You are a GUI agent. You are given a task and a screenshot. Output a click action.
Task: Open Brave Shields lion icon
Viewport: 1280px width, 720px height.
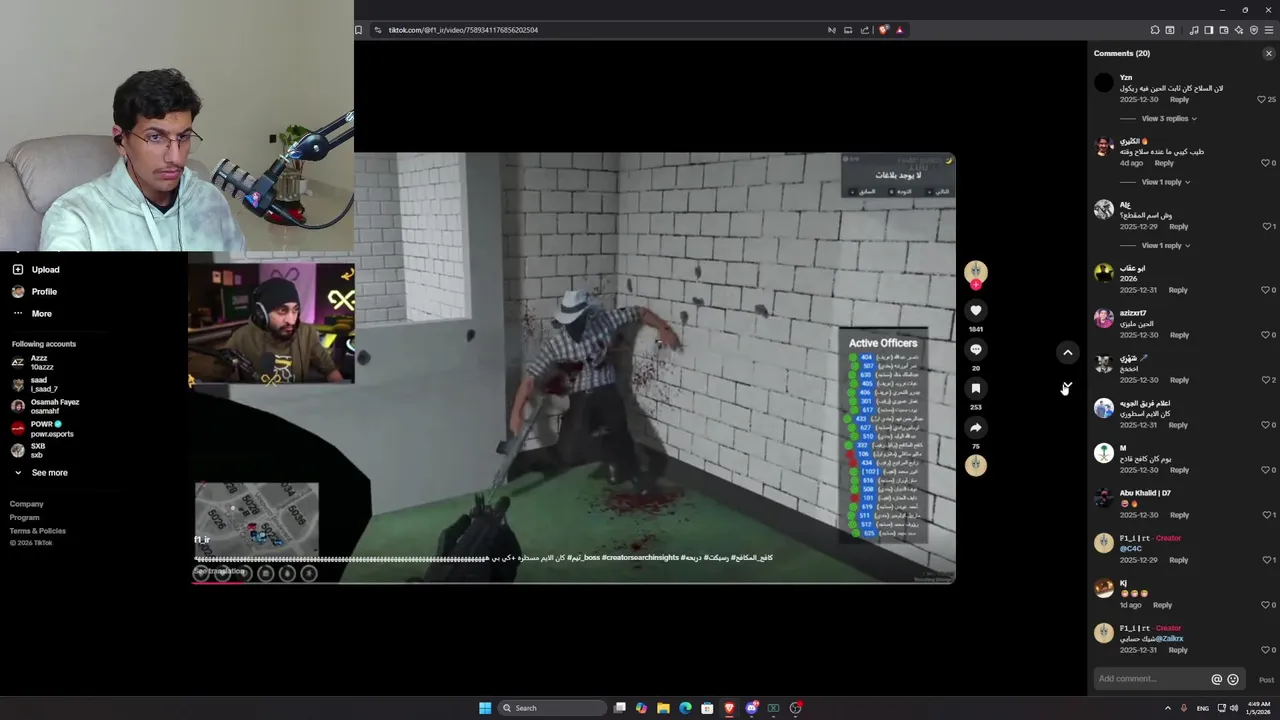pos(884,30)
